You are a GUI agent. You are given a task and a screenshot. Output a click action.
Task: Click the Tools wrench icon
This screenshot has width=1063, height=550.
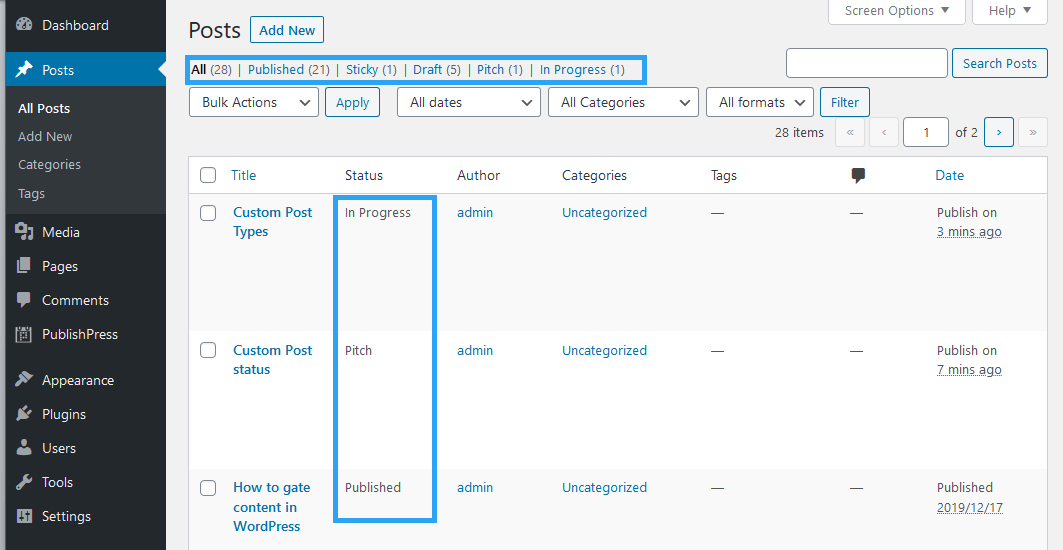24,482
